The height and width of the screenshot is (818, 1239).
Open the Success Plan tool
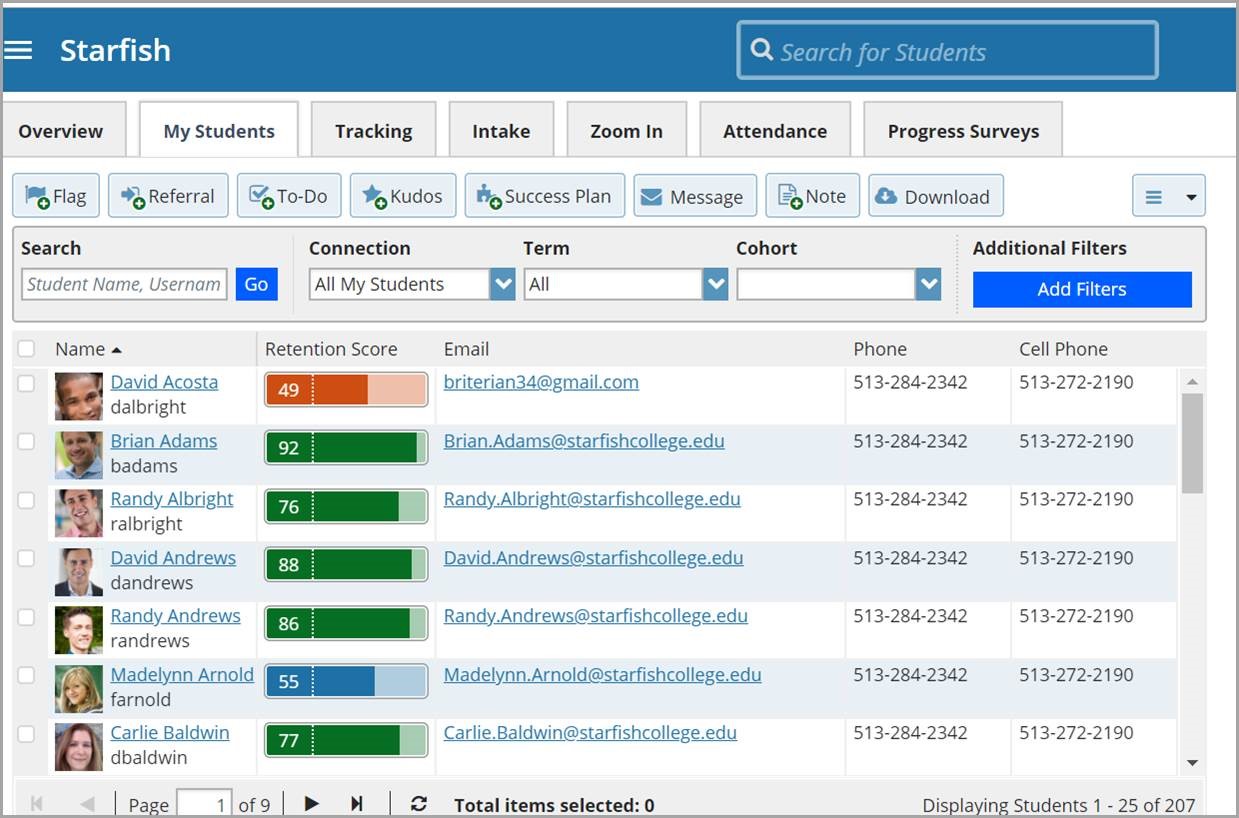tap(544, 196)
